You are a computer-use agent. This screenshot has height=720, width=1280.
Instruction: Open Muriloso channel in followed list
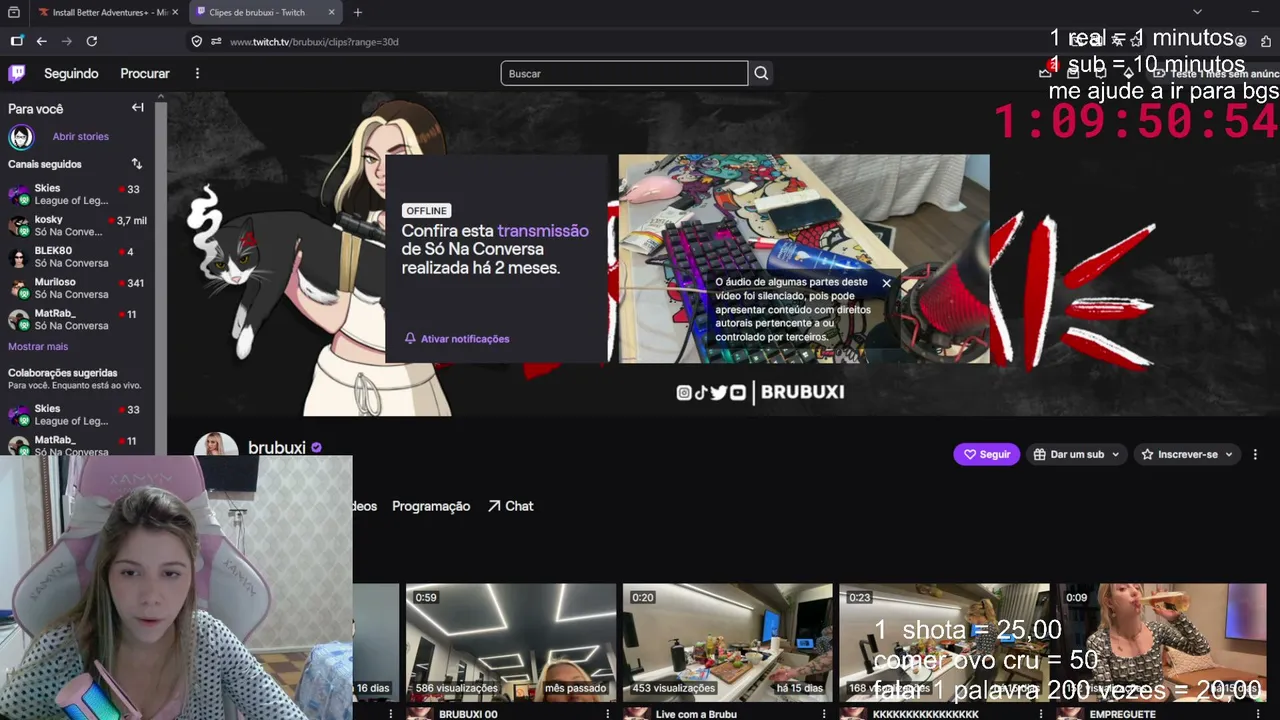coord(77,288)
